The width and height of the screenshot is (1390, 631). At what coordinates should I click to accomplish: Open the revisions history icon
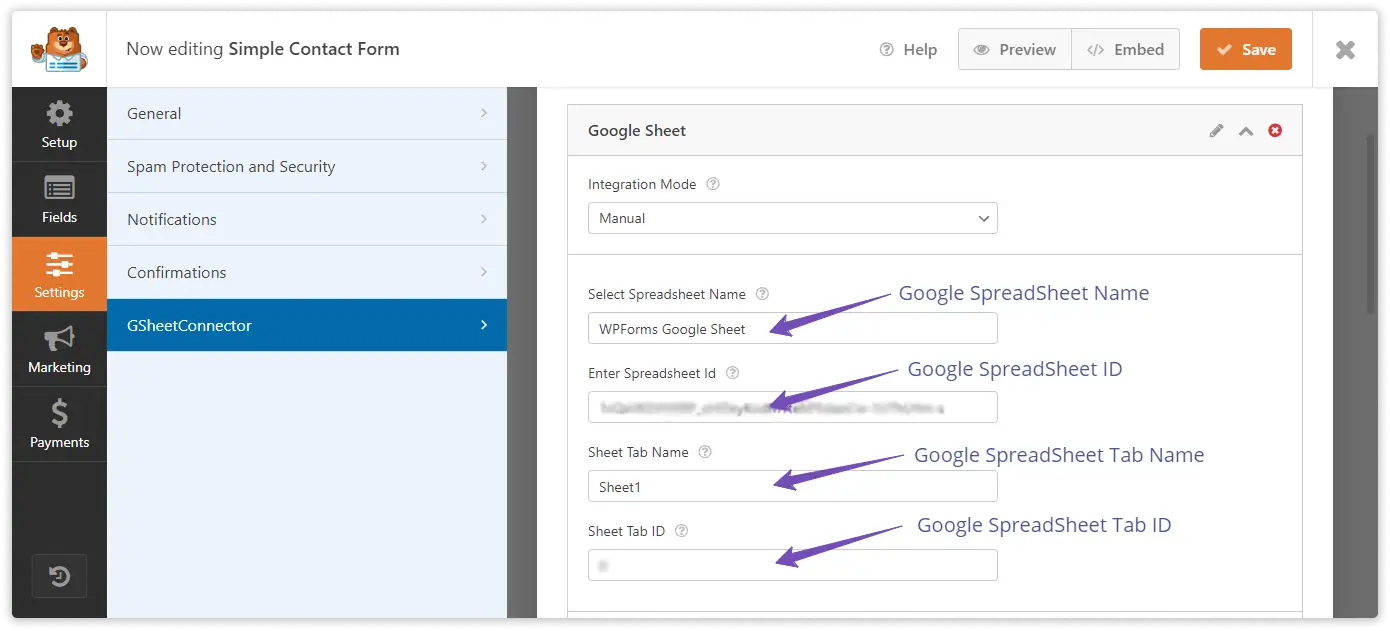(59, 576)
